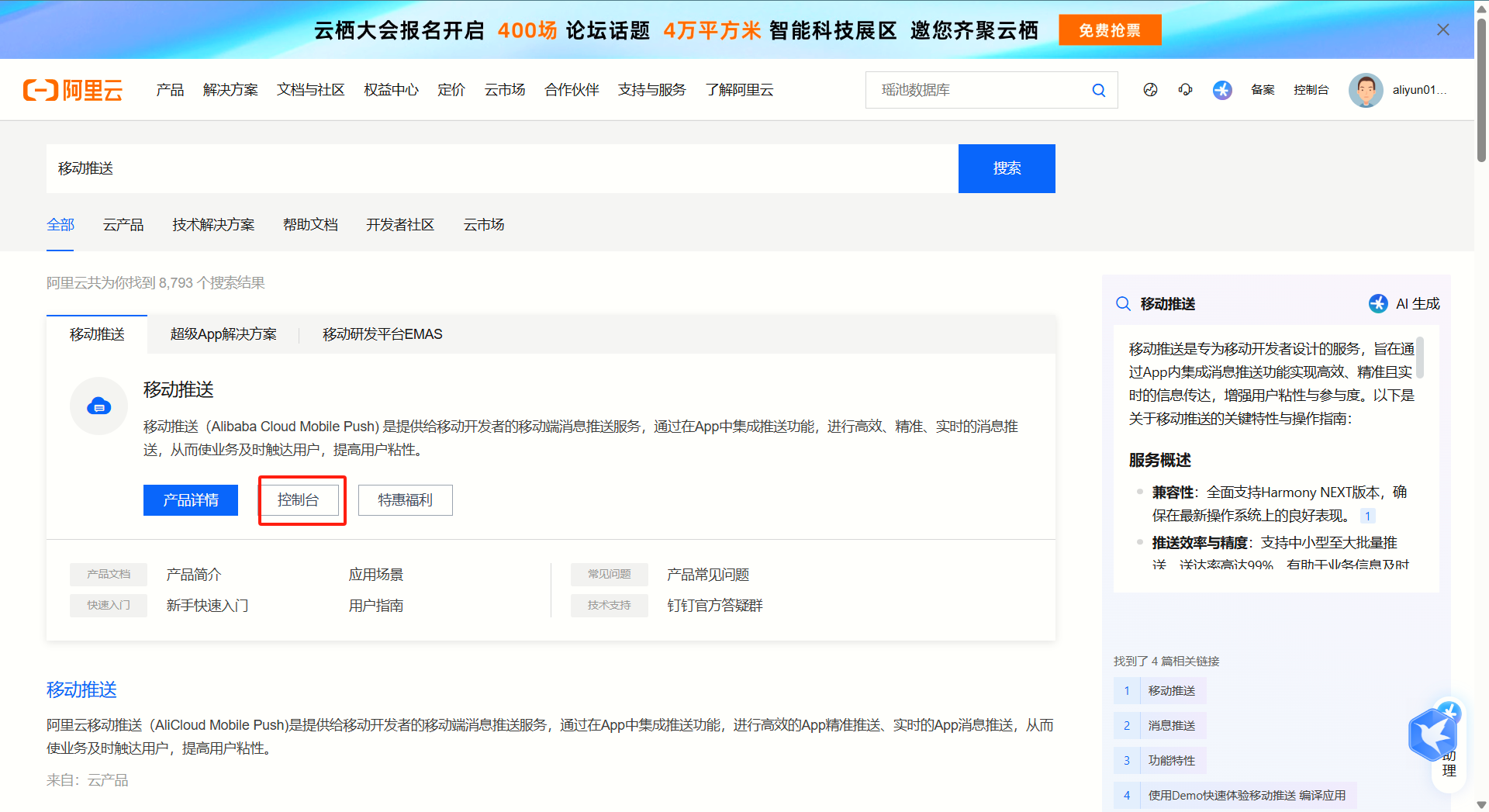The image size is (1489, 812).
Task: Click the blue AI assistant icon in header
Action: click(x=1222, y=90)
